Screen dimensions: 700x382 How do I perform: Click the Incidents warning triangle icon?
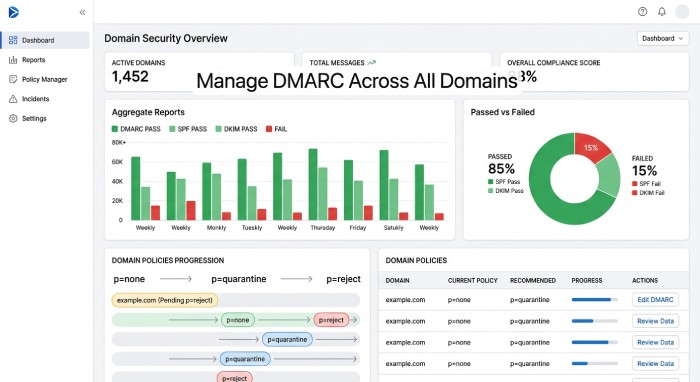tap(13, 99)
